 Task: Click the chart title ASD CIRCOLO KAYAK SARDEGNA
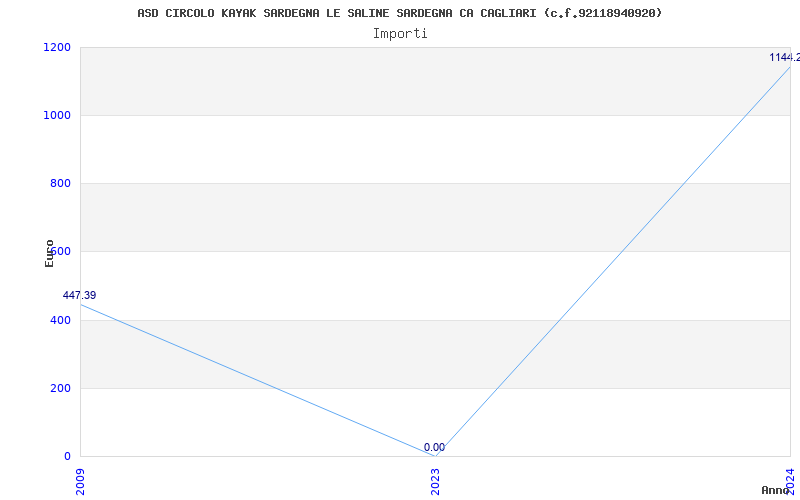[399, 13]
